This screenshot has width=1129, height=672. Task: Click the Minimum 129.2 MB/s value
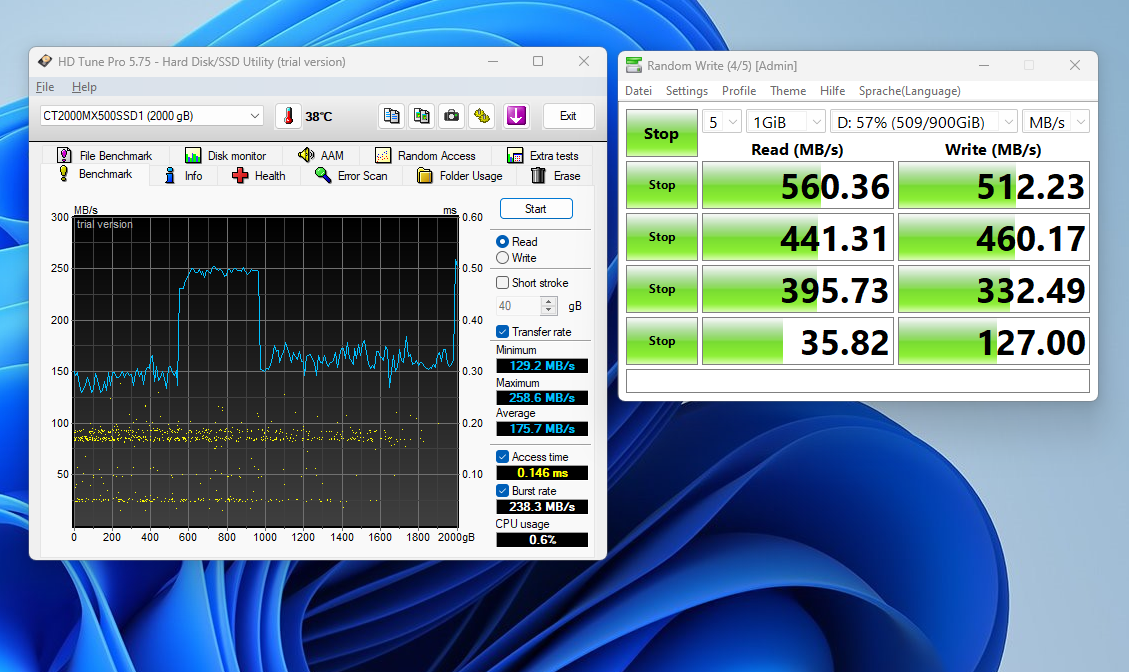tap(542, 366)
